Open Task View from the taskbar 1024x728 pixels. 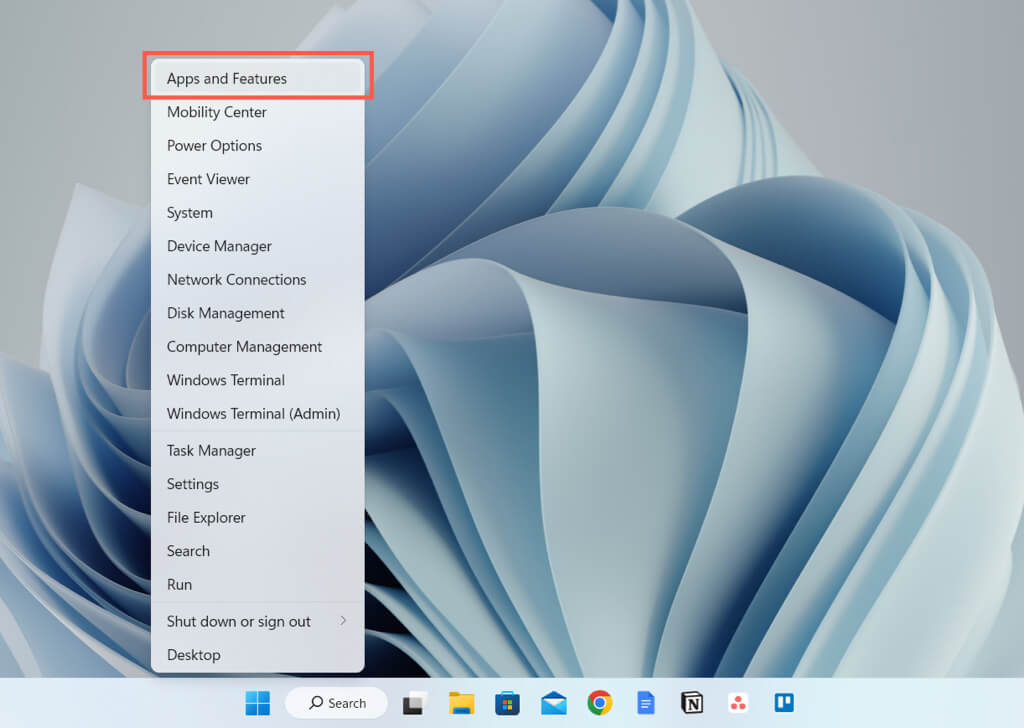414,703
